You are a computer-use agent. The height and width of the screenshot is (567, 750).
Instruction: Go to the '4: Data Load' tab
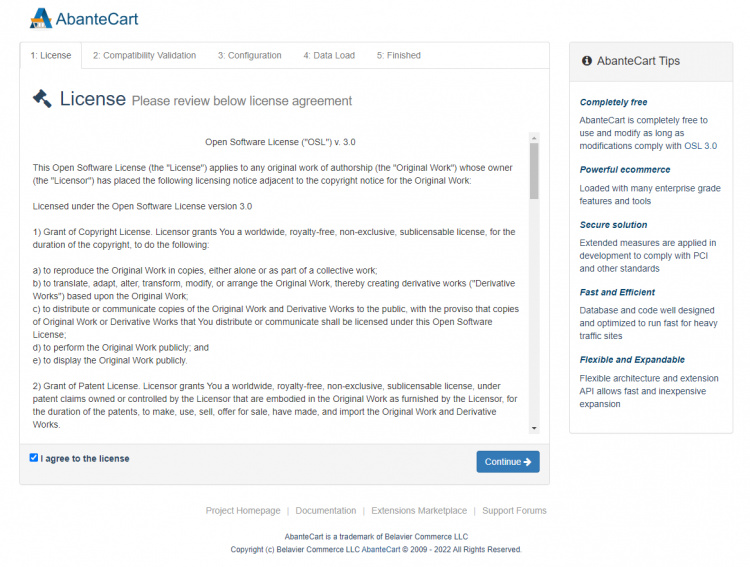329,56
